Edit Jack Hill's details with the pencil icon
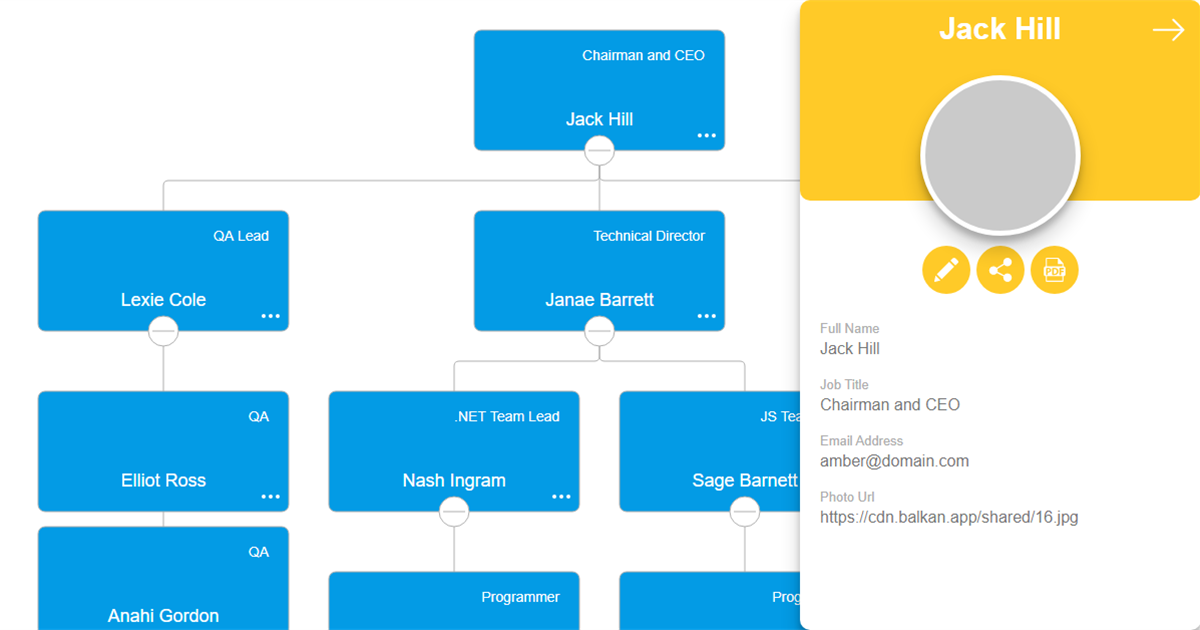 pyautogui.click(x=946, y=270)
